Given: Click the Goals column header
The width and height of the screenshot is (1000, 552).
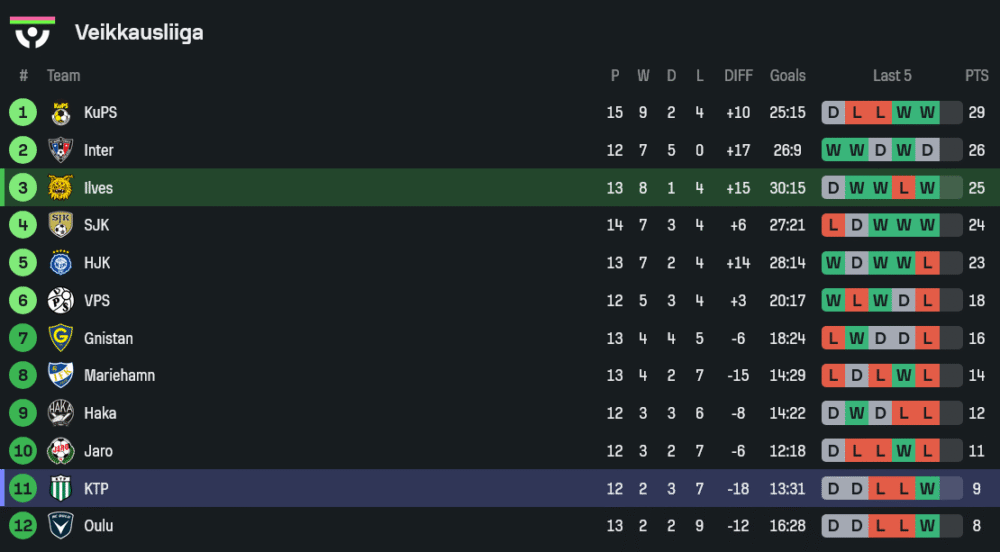Looking at the screenshot, I should click(x=787, y=76).
